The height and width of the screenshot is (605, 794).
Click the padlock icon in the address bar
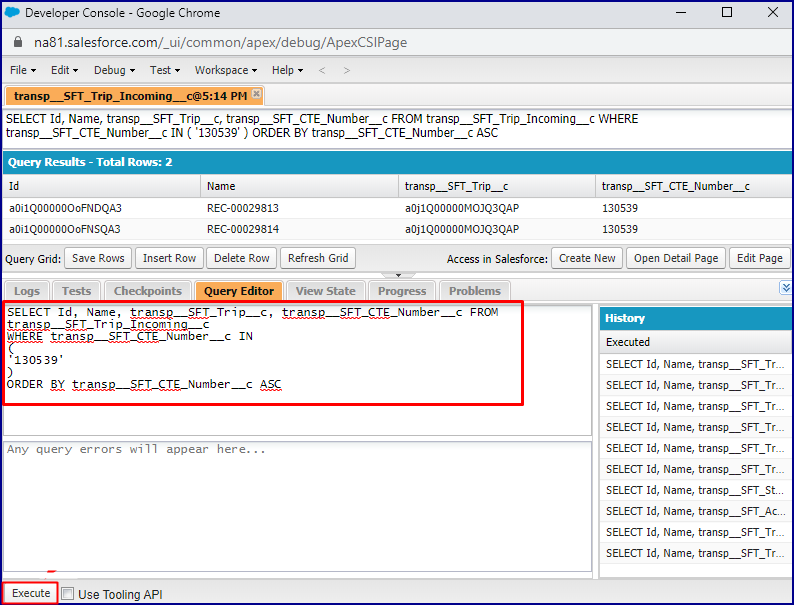pyautogui.click(x=18, y=42)
